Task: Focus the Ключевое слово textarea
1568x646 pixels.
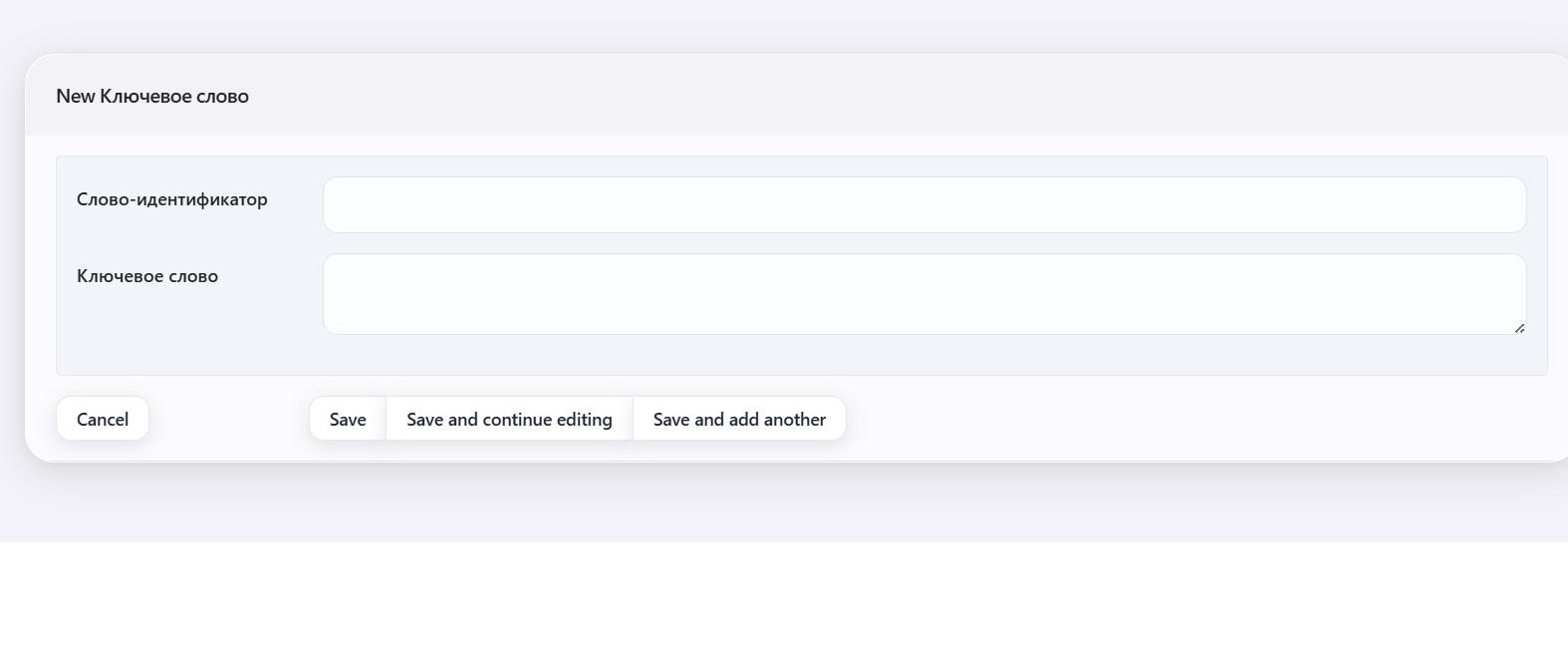Action: [x=923, y=293]
